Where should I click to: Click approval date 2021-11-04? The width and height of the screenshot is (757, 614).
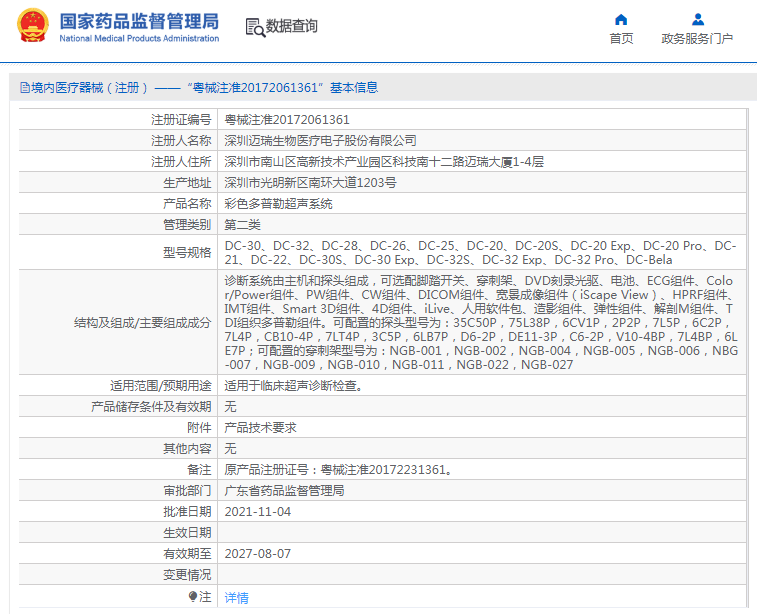[x=258, y=512]
